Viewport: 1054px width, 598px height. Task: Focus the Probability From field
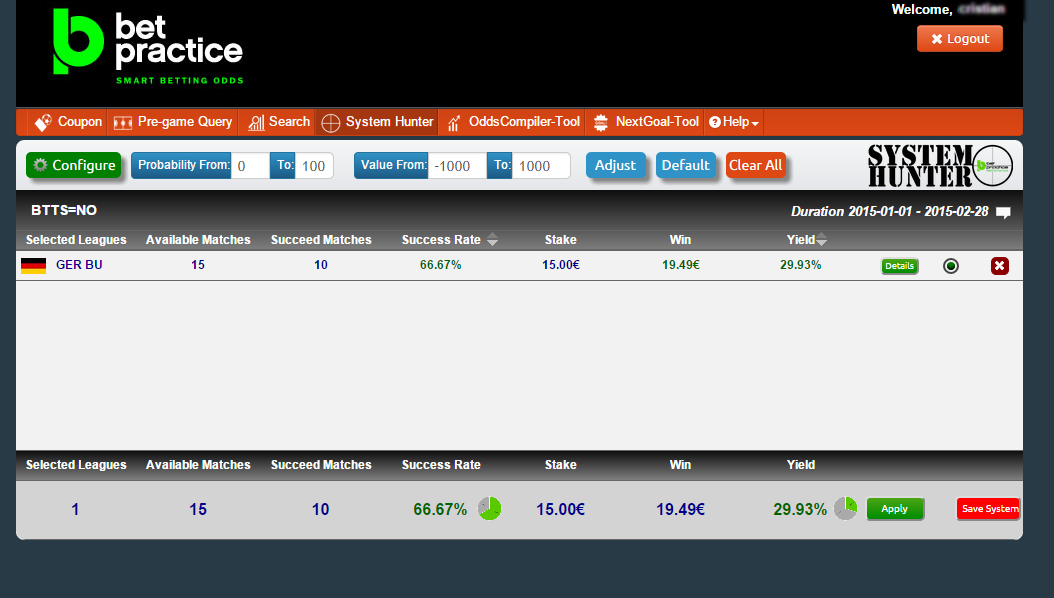point(250,166)
